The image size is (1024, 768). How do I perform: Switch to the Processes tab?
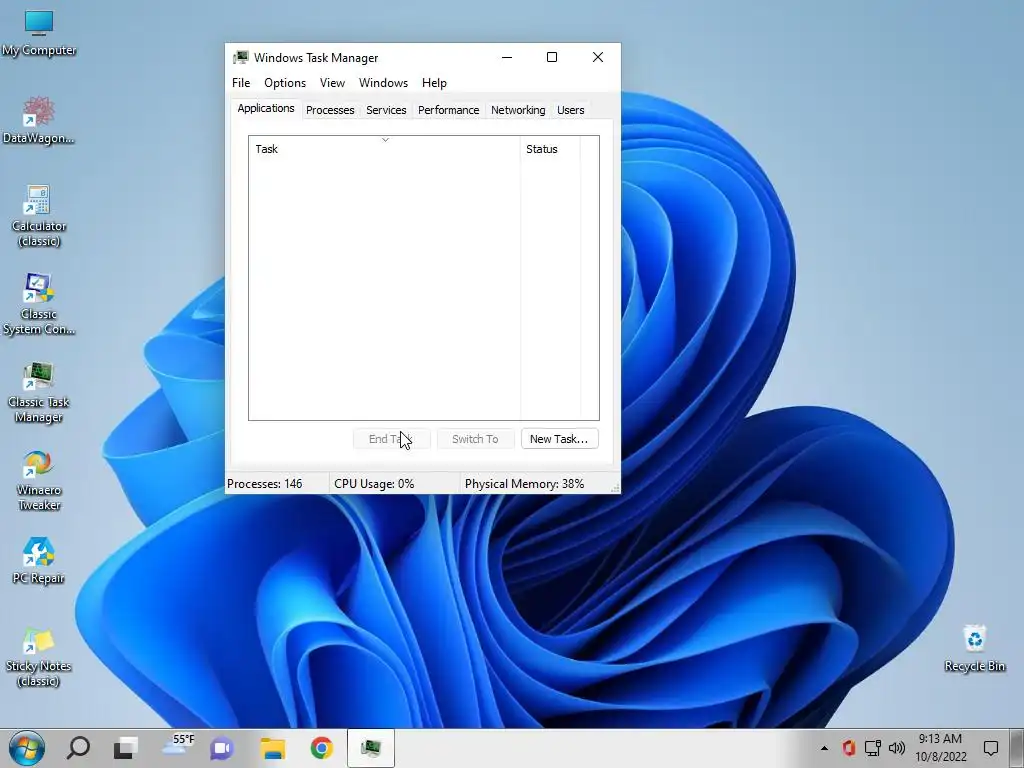330,110
